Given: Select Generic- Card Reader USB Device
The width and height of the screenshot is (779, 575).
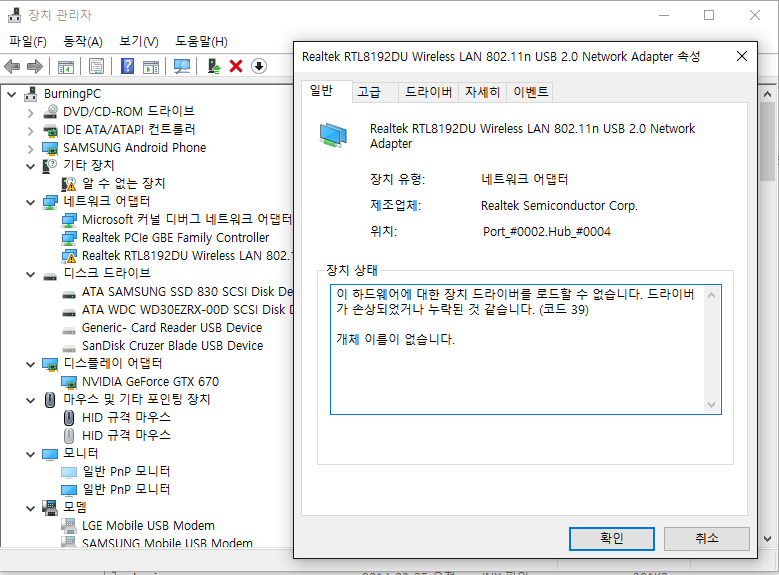Looking at the screenshot, I should (x=172, y=328).
